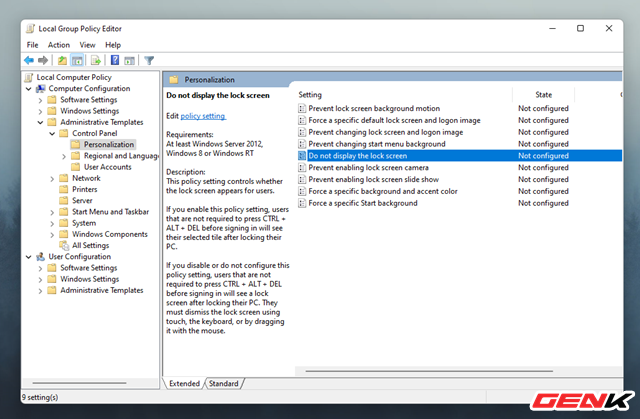
Task: Click policy icon beside Force a specific default lock screen
Action: 302,120
